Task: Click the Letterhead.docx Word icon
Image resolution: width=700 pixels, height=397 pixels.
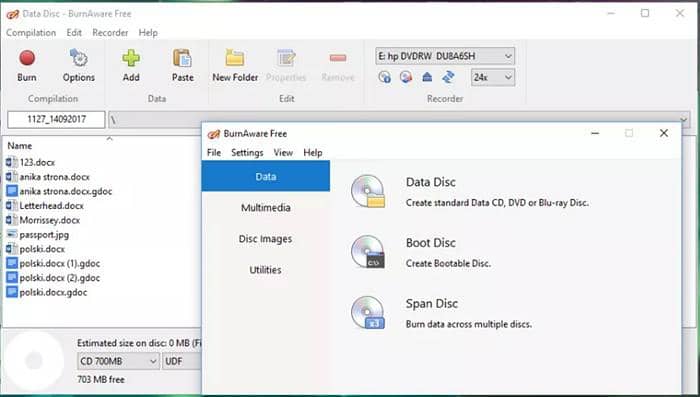Action: pos(12,205)
